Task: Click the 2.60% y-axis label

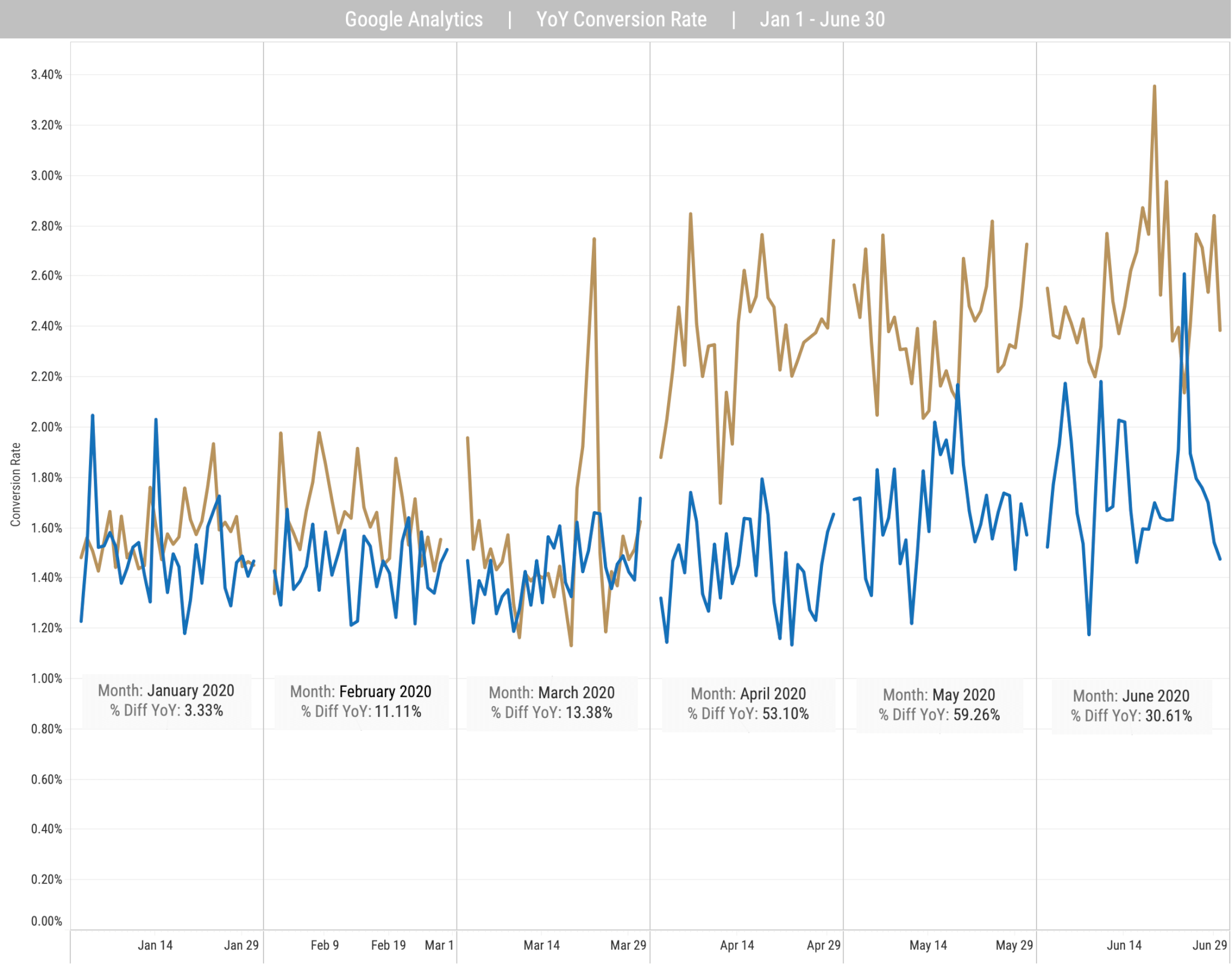Action: (x=46, y=275)
